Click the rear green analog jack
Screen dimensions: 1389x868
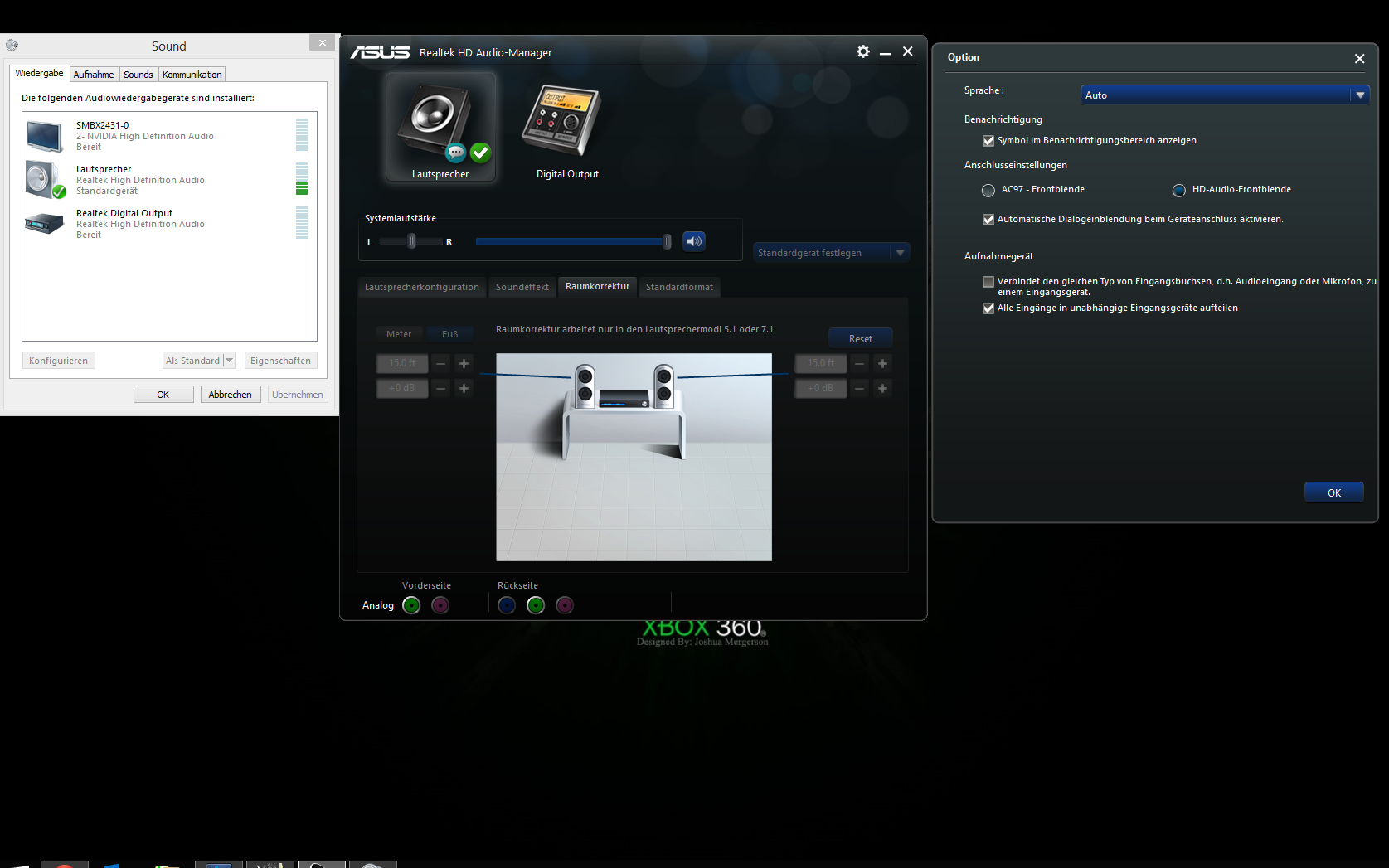(x=536, y=605)
